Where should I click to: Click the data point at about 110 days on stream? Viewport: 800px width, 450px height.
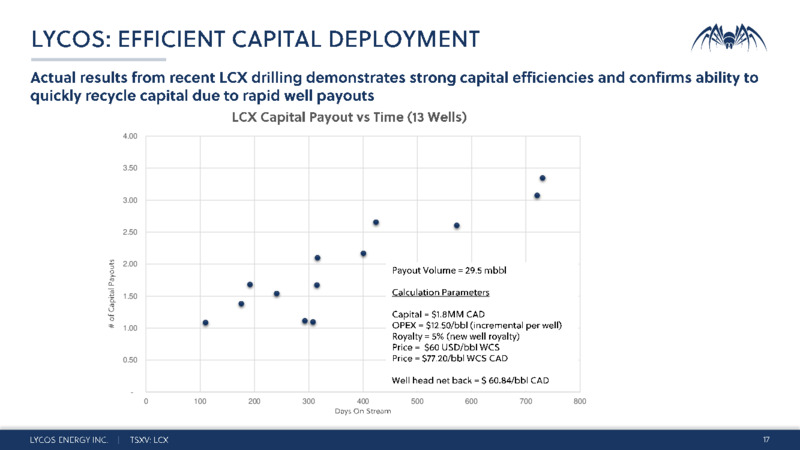coord(206,322)
